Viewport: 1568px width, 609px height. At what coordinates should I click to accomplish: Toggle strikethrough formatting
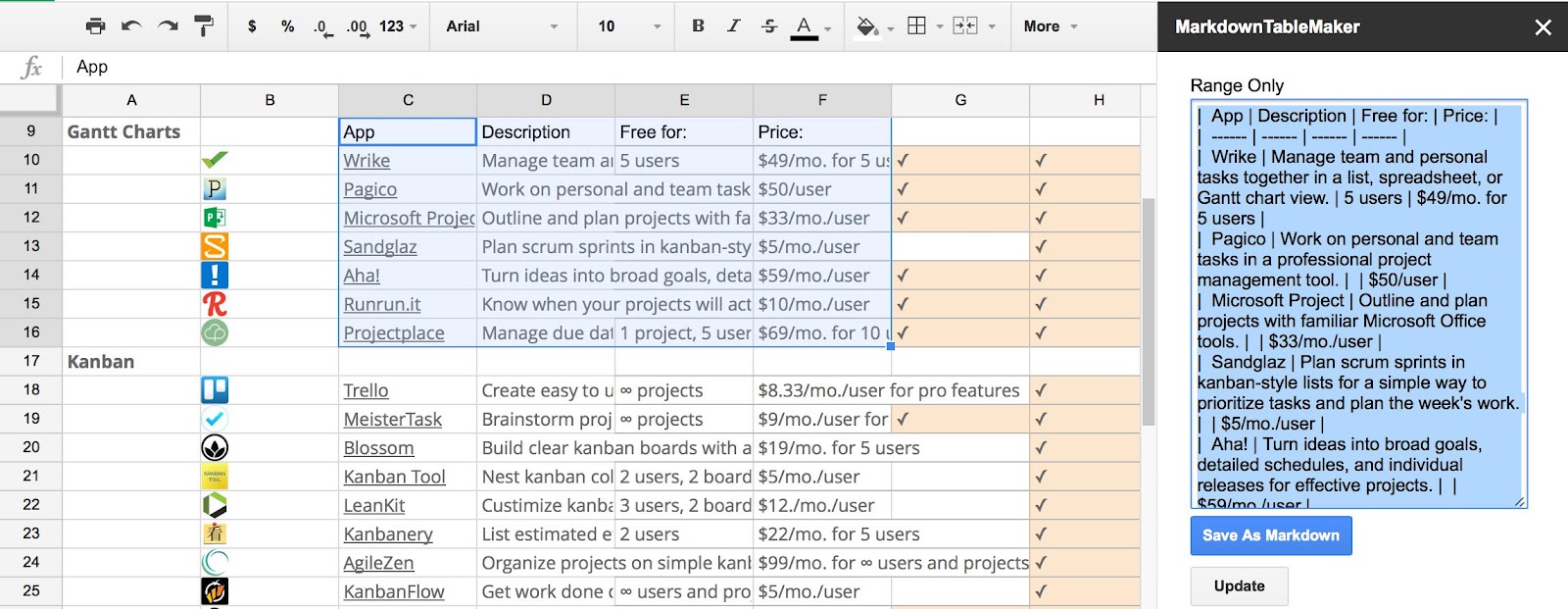[769, 26]
